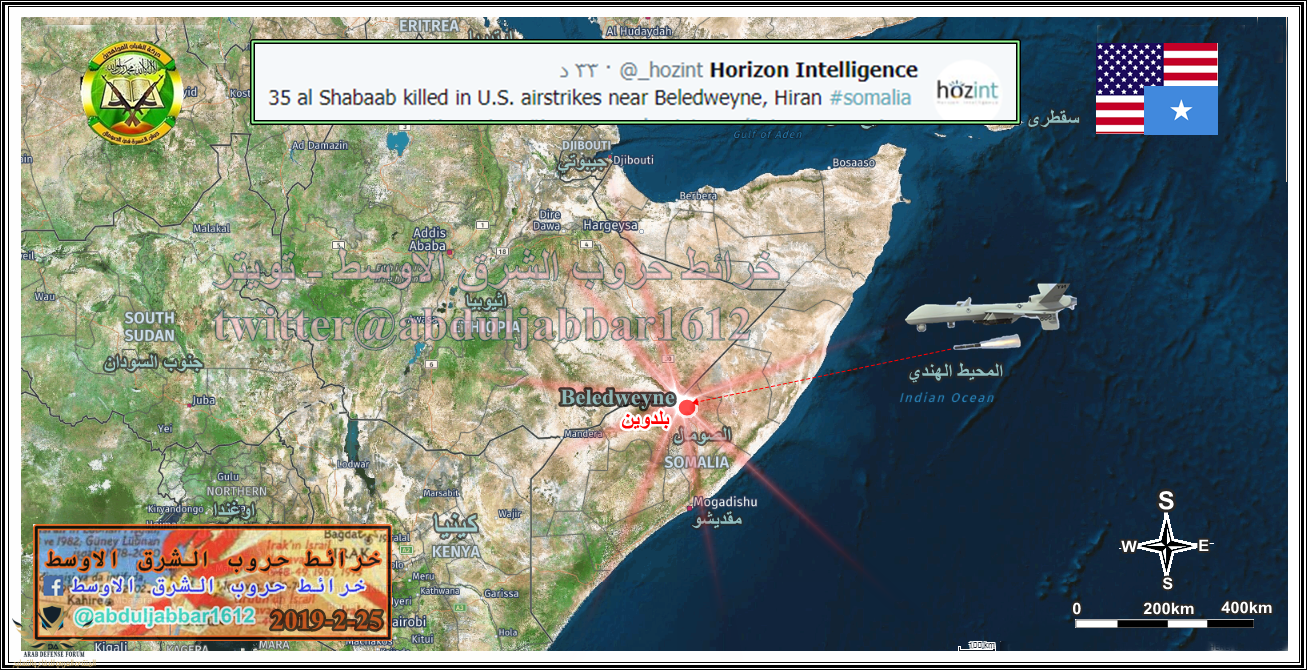Click the Gulf of Aden label
The width and height of the screenshot is (1307, 670).
click(767, 134)
